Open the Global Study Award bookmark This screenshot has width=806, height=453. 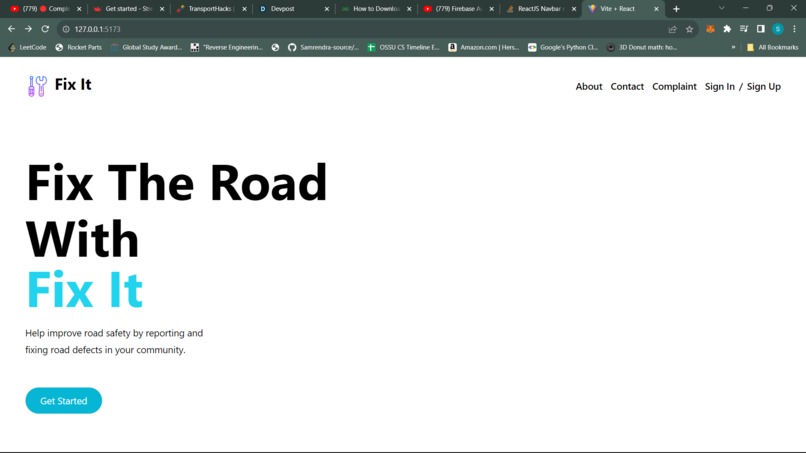[x=146, y=47]
